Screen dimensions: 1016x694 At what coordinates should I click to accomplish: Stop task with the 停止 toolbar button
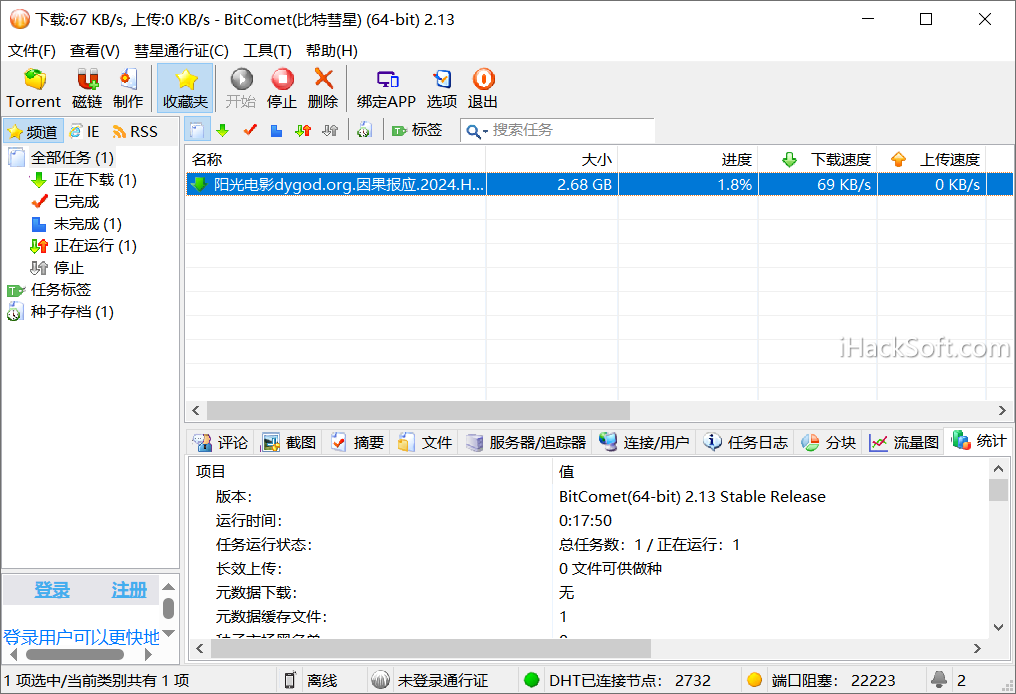coord(282,88)
